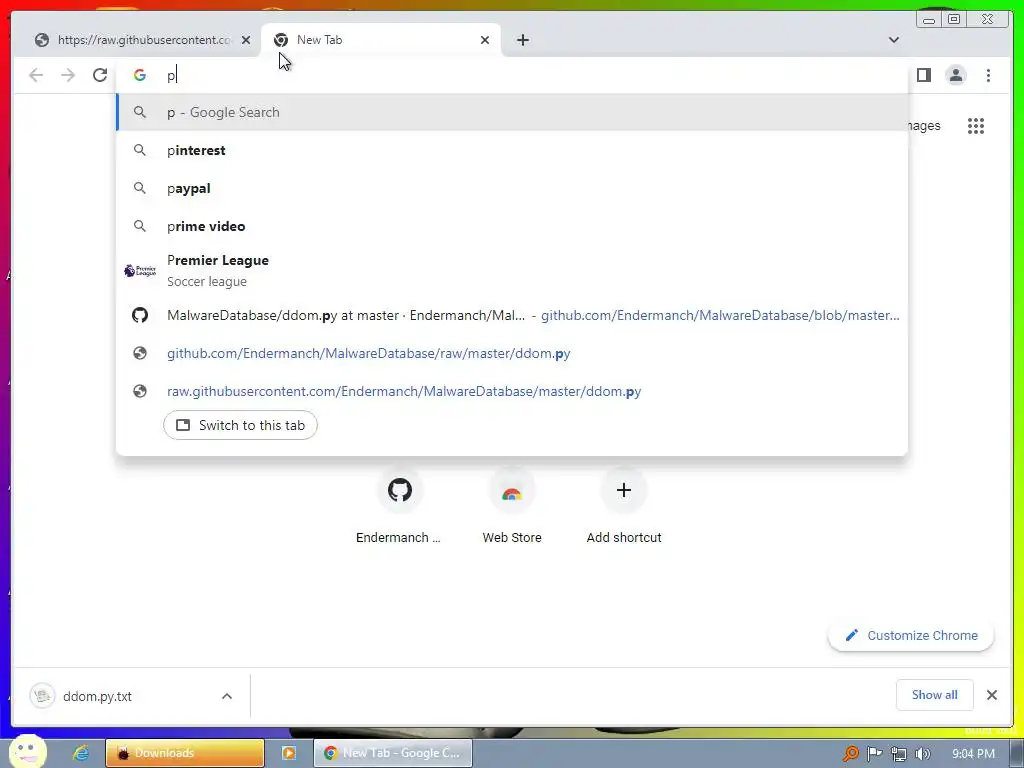
Task: Click the Google icon in address bar
Action: tap(140, 75)
